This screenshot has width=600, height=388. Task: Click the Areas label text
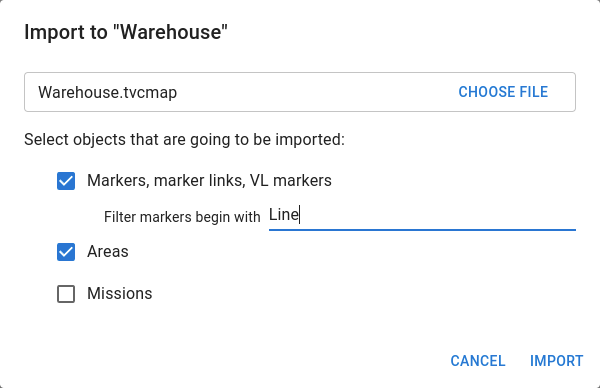coord(108,252)
